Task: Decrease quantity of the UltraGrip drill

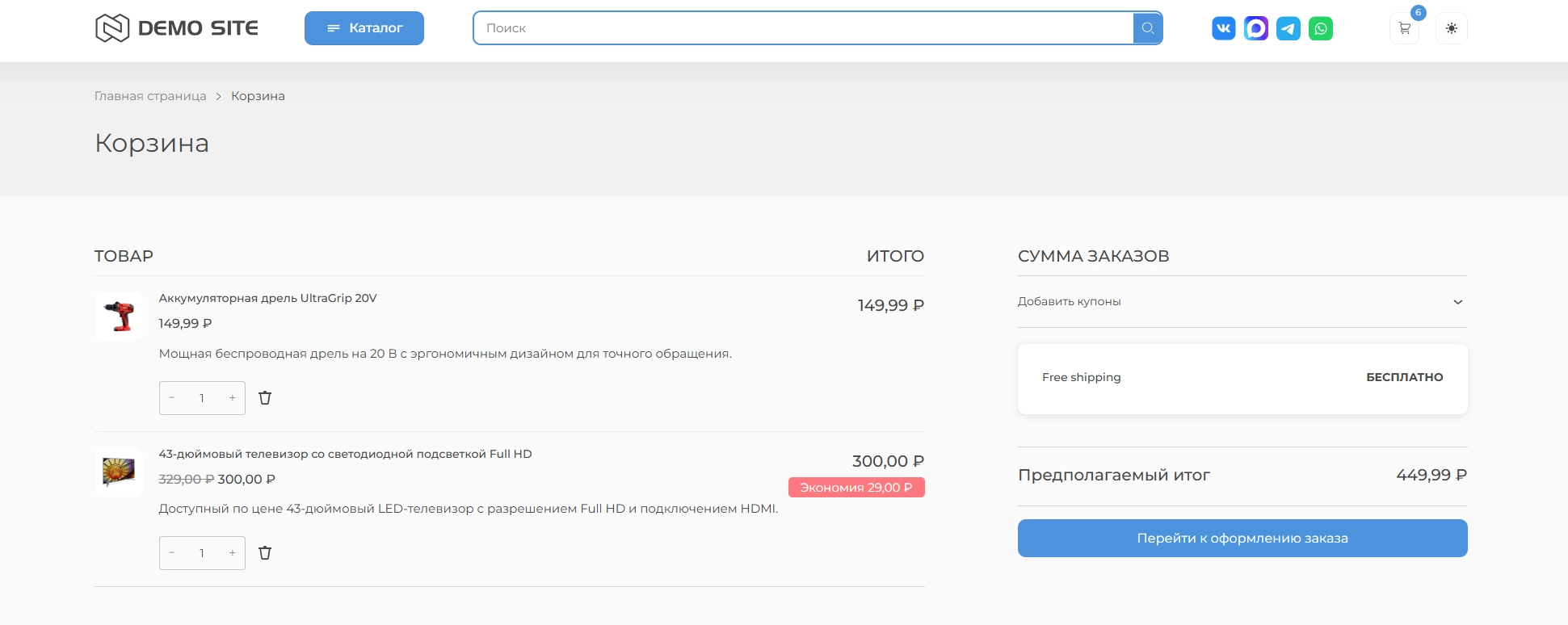Action: tap(172, 398)
